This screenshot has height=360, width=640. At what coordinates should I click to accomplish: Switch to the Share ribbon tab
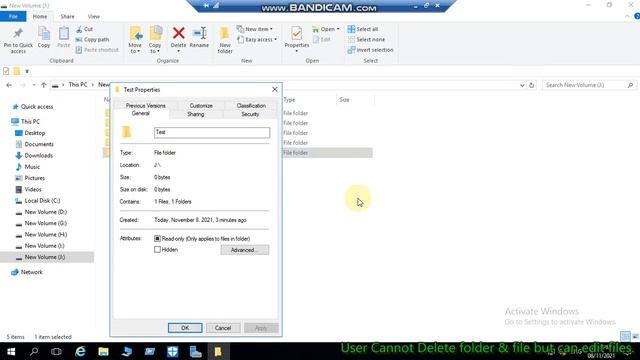click(x=67, y=17)
